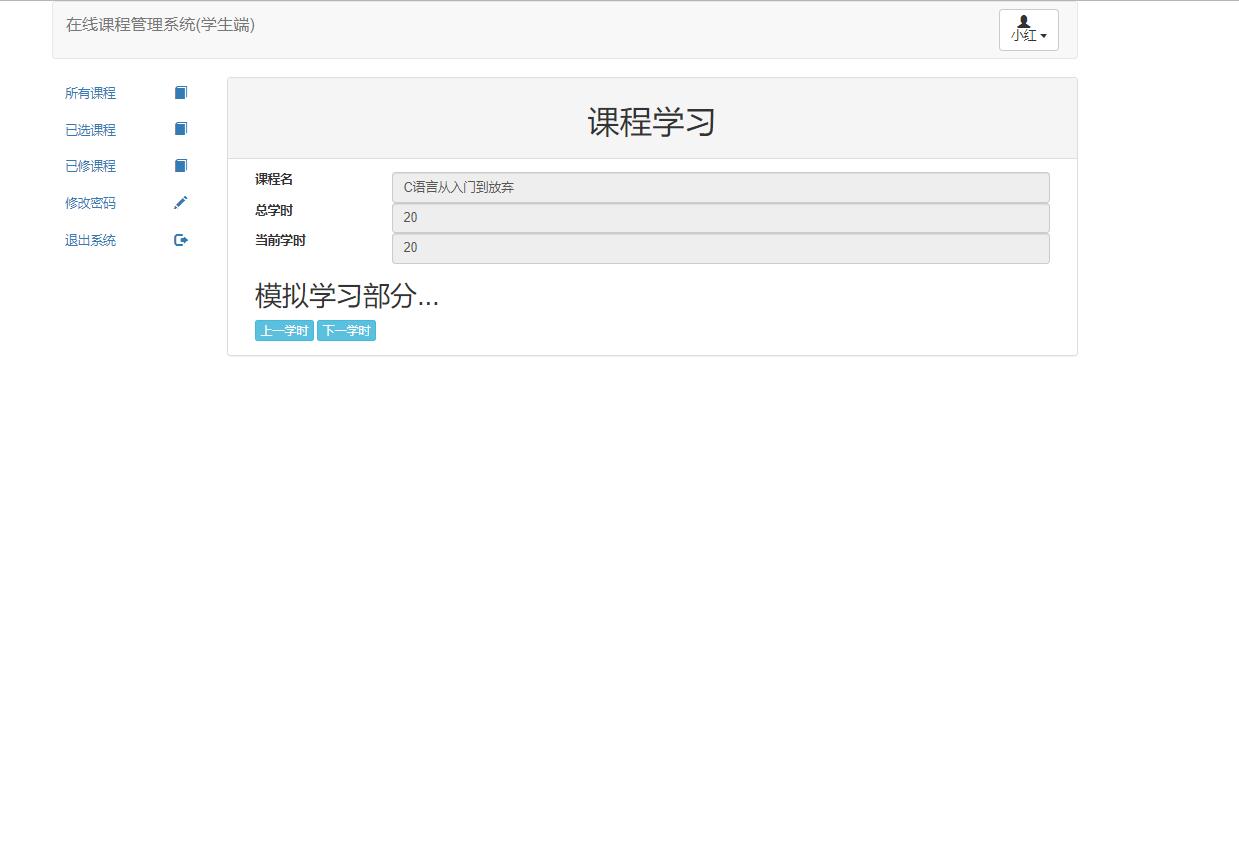
Task: Expand the 小红 user dropdown menu
Action: pos(1028,30)
